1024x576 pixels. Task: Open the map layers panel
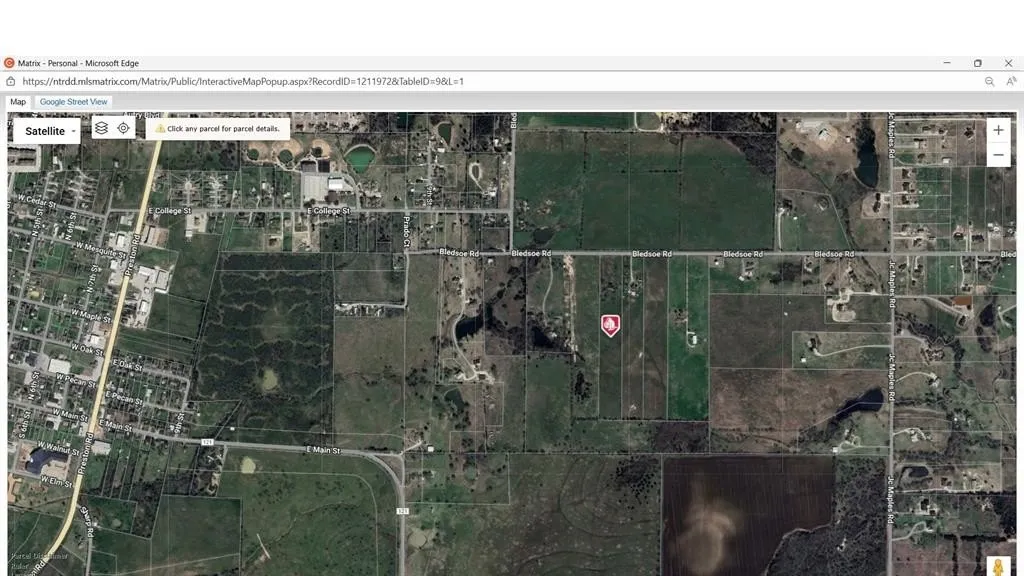(x=101, y=128)
